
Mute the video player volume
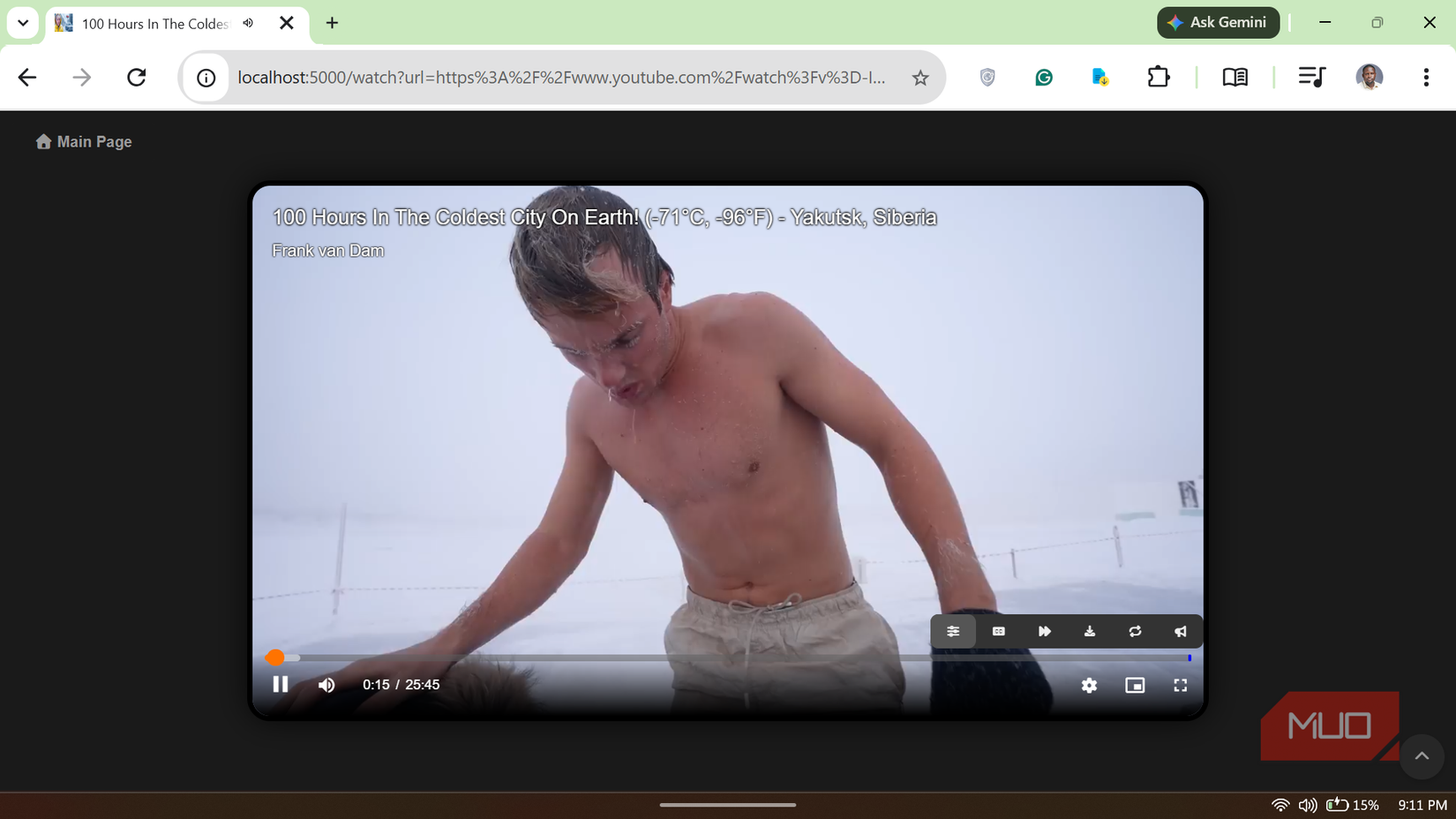[x=326, y=685]
